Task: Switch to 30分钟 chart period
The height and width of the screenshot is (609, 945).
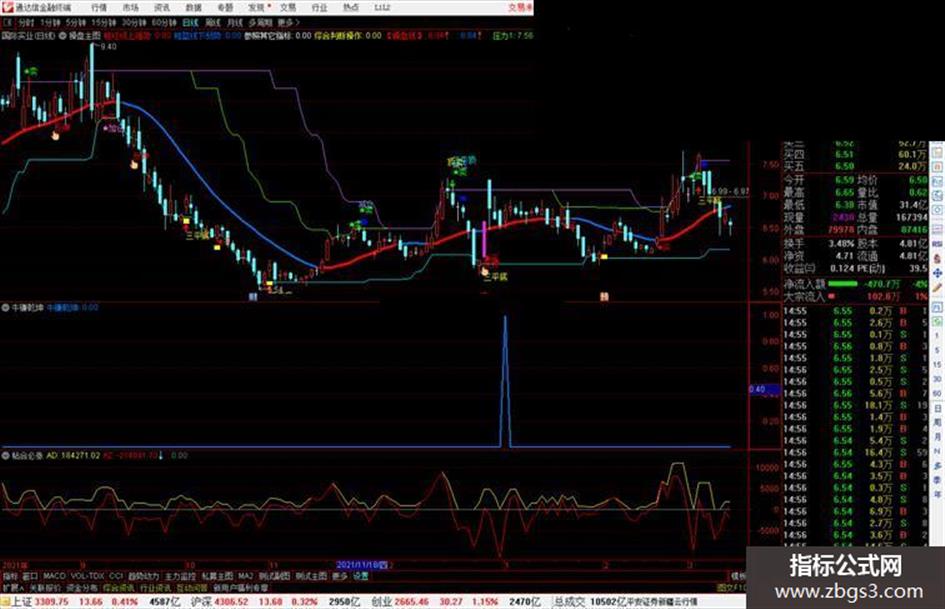Action: [134, 22]
